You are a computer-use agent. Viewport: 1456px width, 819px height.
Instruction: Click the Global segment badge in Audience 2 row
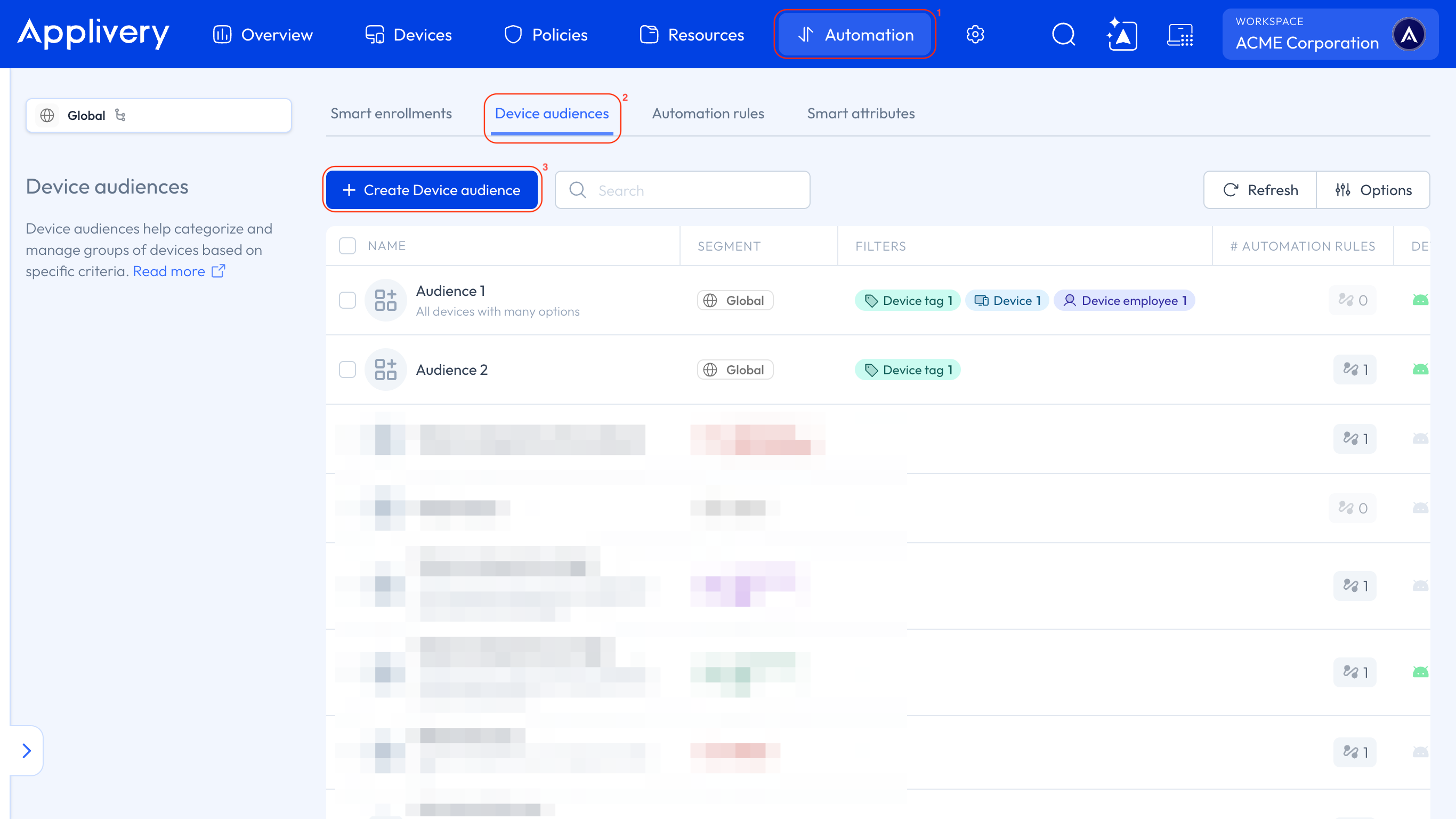point(735,370)
